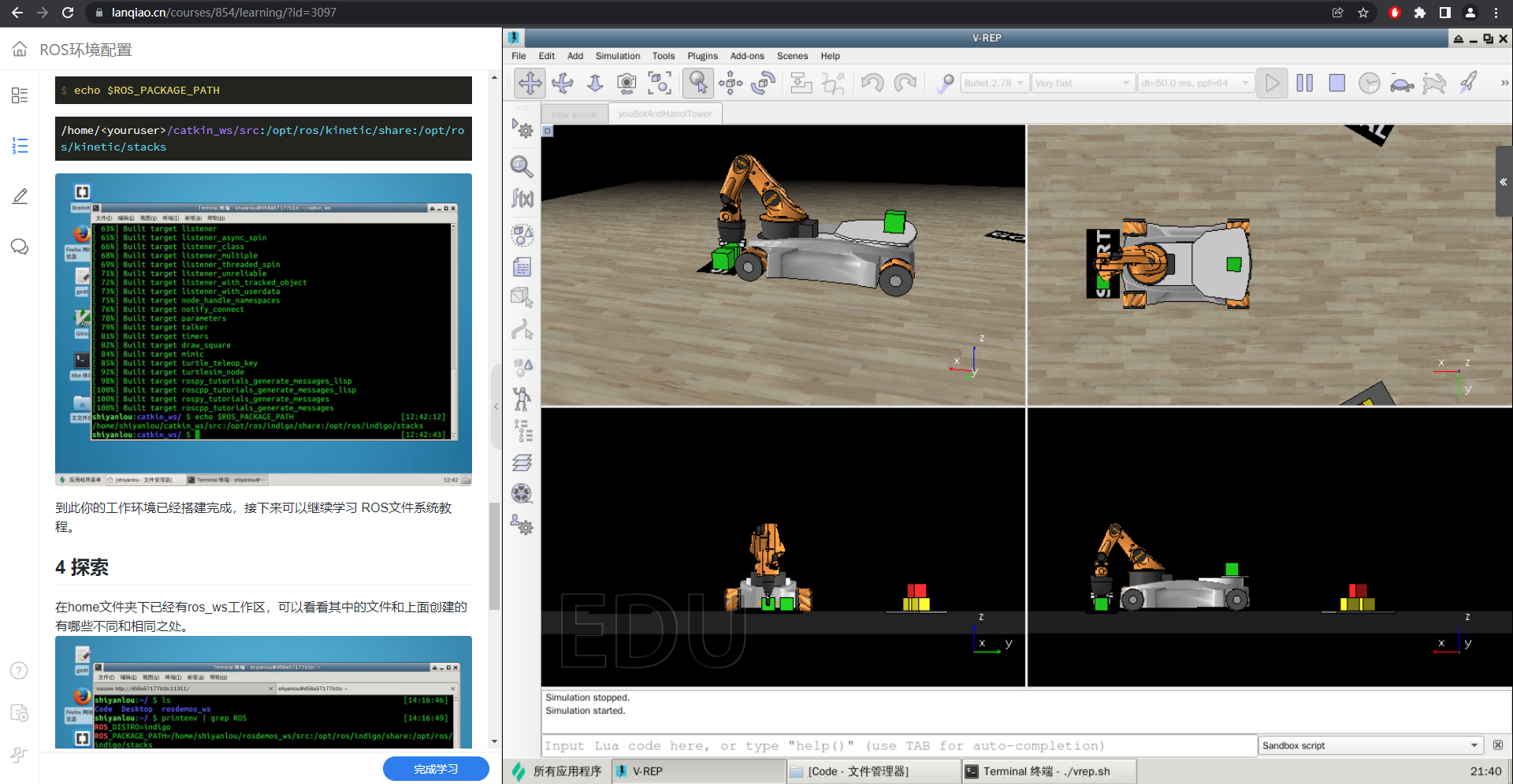This screenshot has width=1513, height=784.
Task: Click the dynamics settings icon
Action: pos(944,83)
